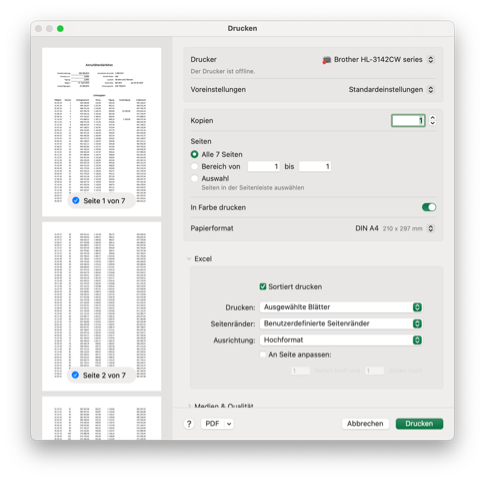Collapse the Excel section chevron
This screenshot has height=481, width=485.
[189, 259]
